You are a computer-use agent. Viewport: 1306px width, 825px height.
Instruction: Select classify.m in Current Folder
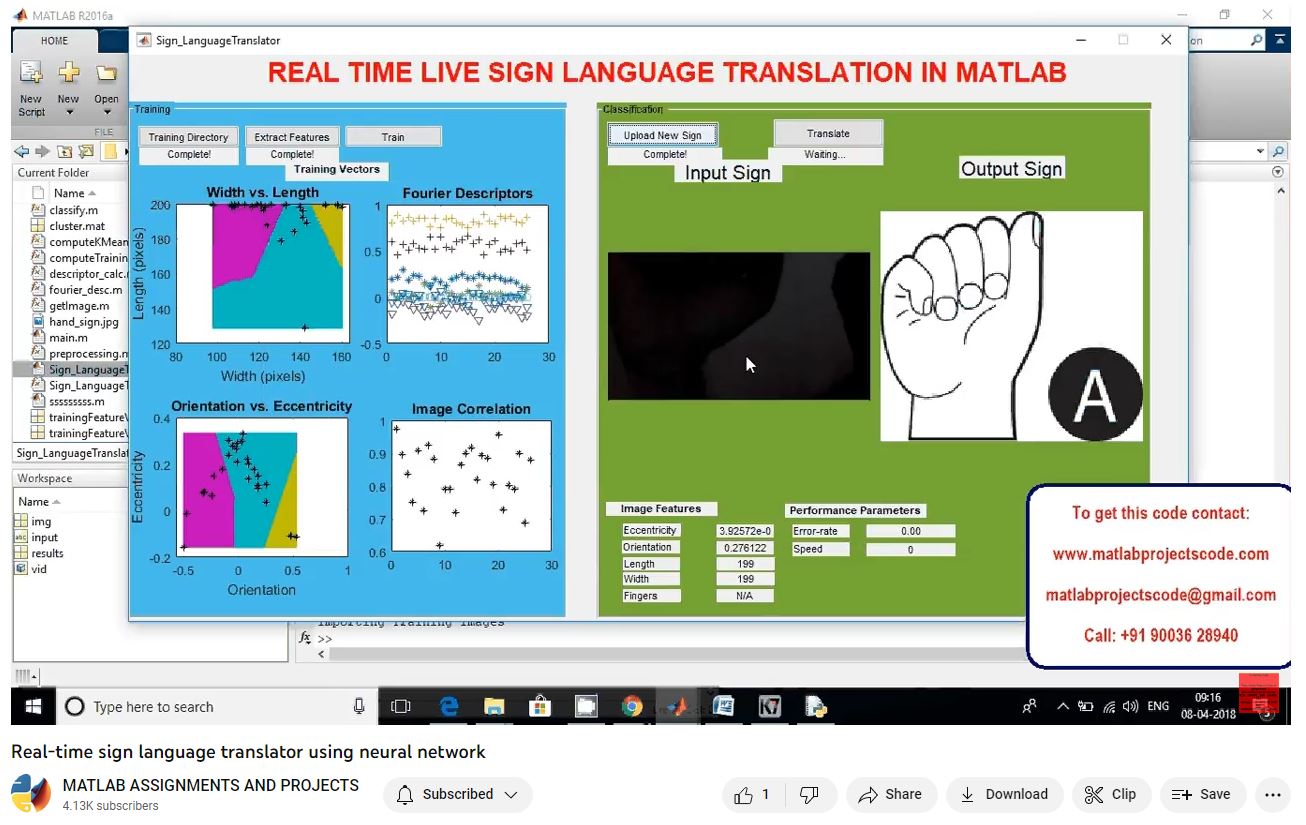[x=73, y=210]
